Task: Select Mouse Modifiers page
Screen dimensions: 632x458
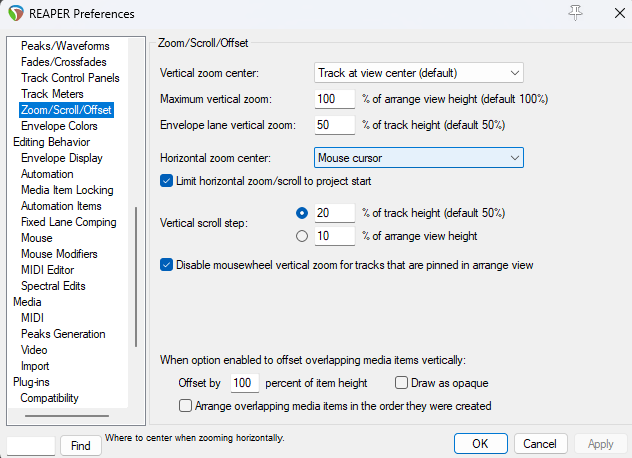Action: coord(59,254)
